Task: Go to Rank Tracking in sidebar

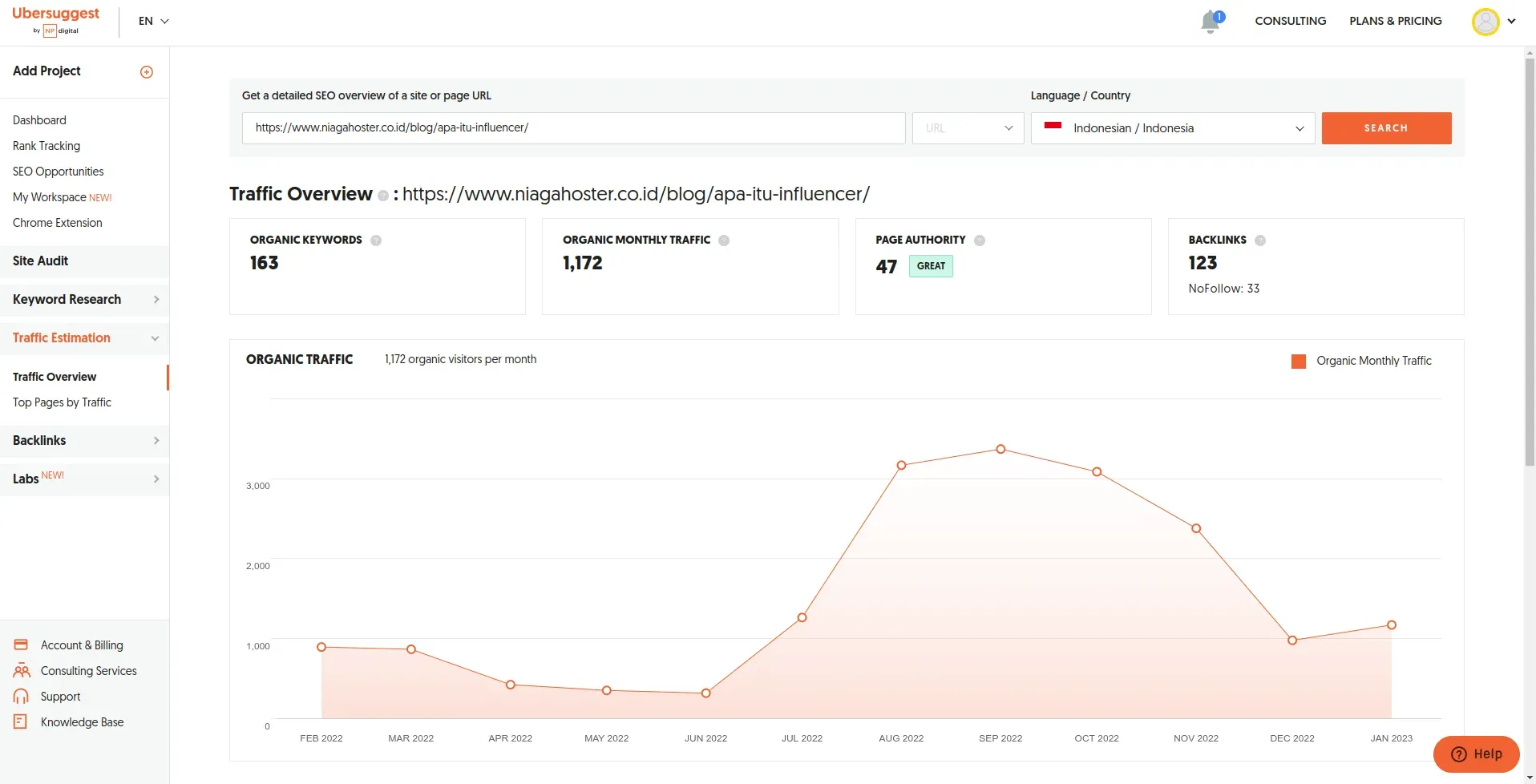Action: point(46,146)
